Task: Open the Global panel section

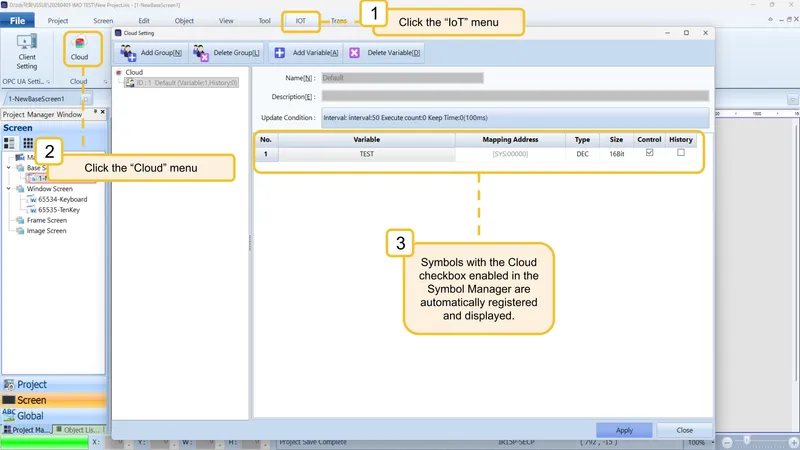Action: click(54, 415)
